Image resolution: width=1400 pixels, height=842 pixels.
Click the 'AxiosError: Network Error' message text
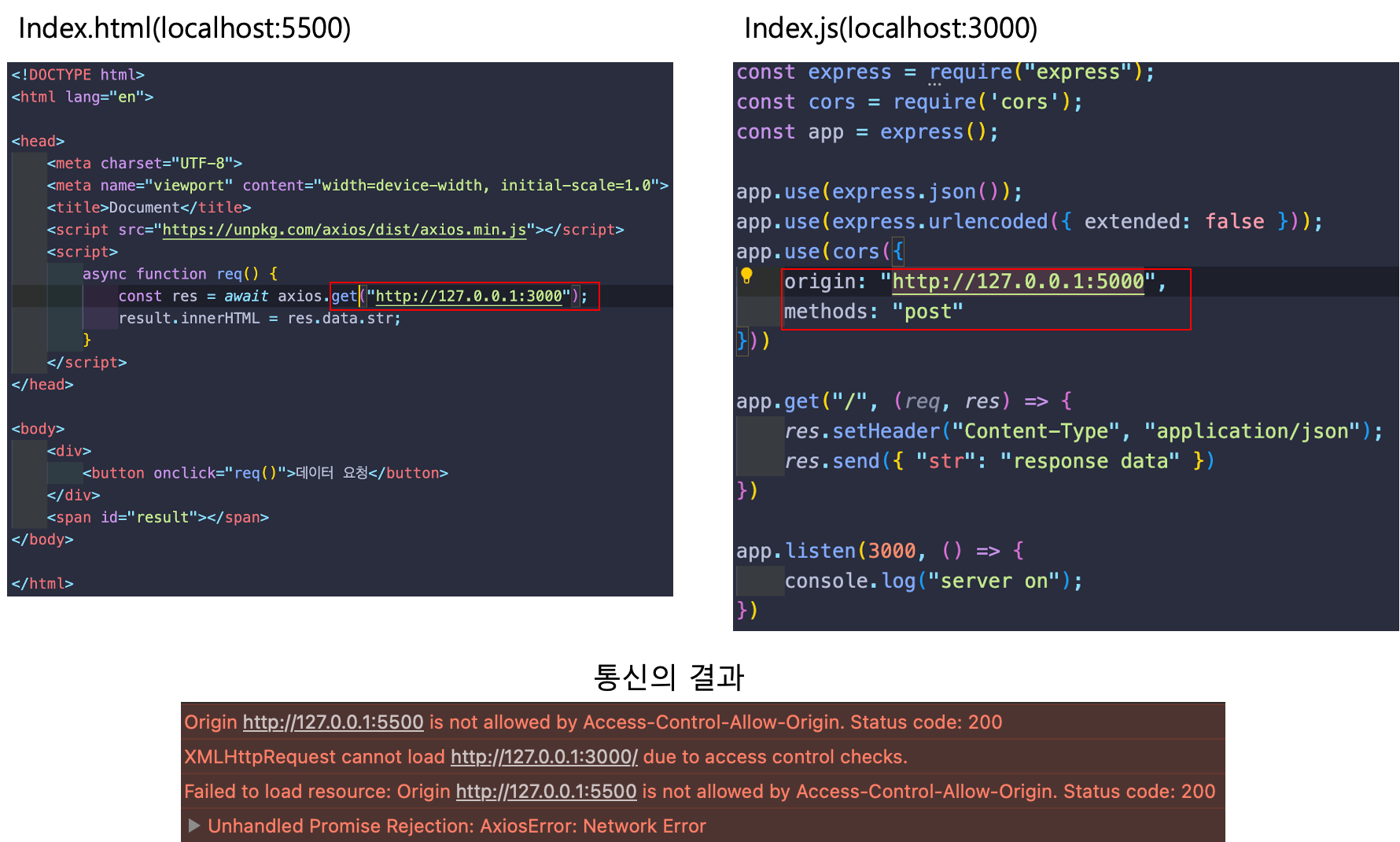593,826
